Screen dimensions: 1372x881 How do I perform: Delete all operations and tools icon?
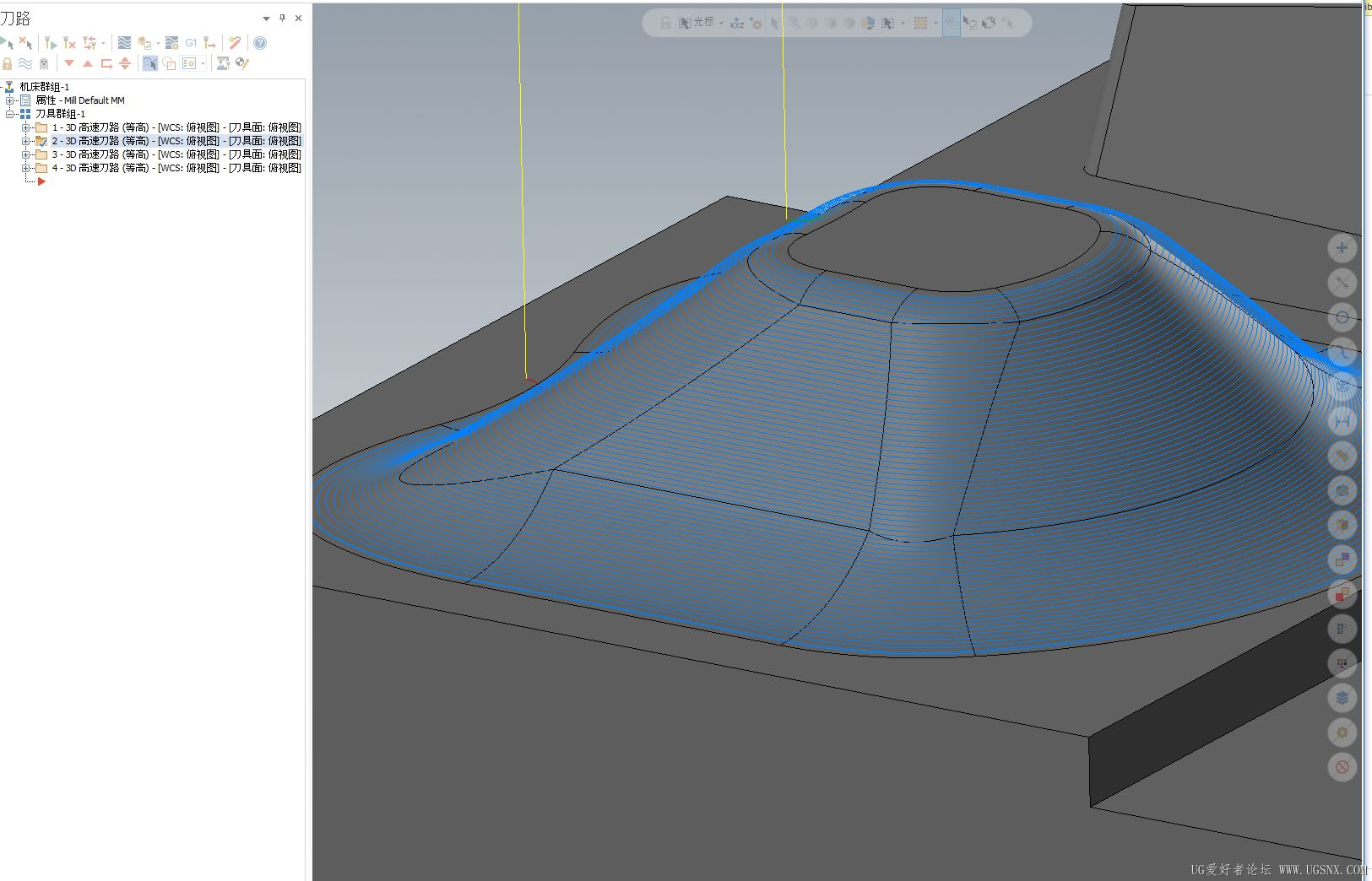coord(235,42)
